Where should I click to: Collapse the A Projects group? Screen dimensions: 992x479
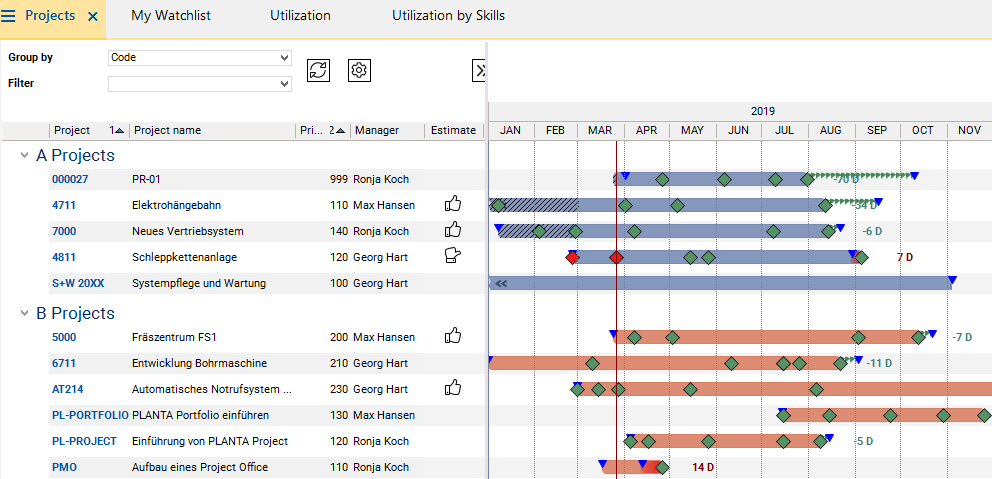24,155
